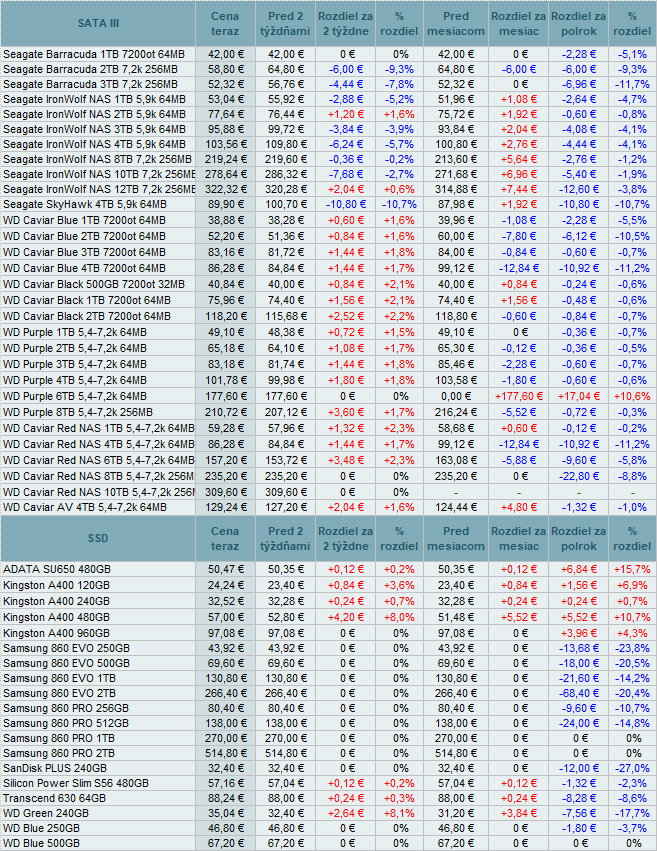Click WD Purple 6TB half-year percent +10,6%

tap(632, 397)
